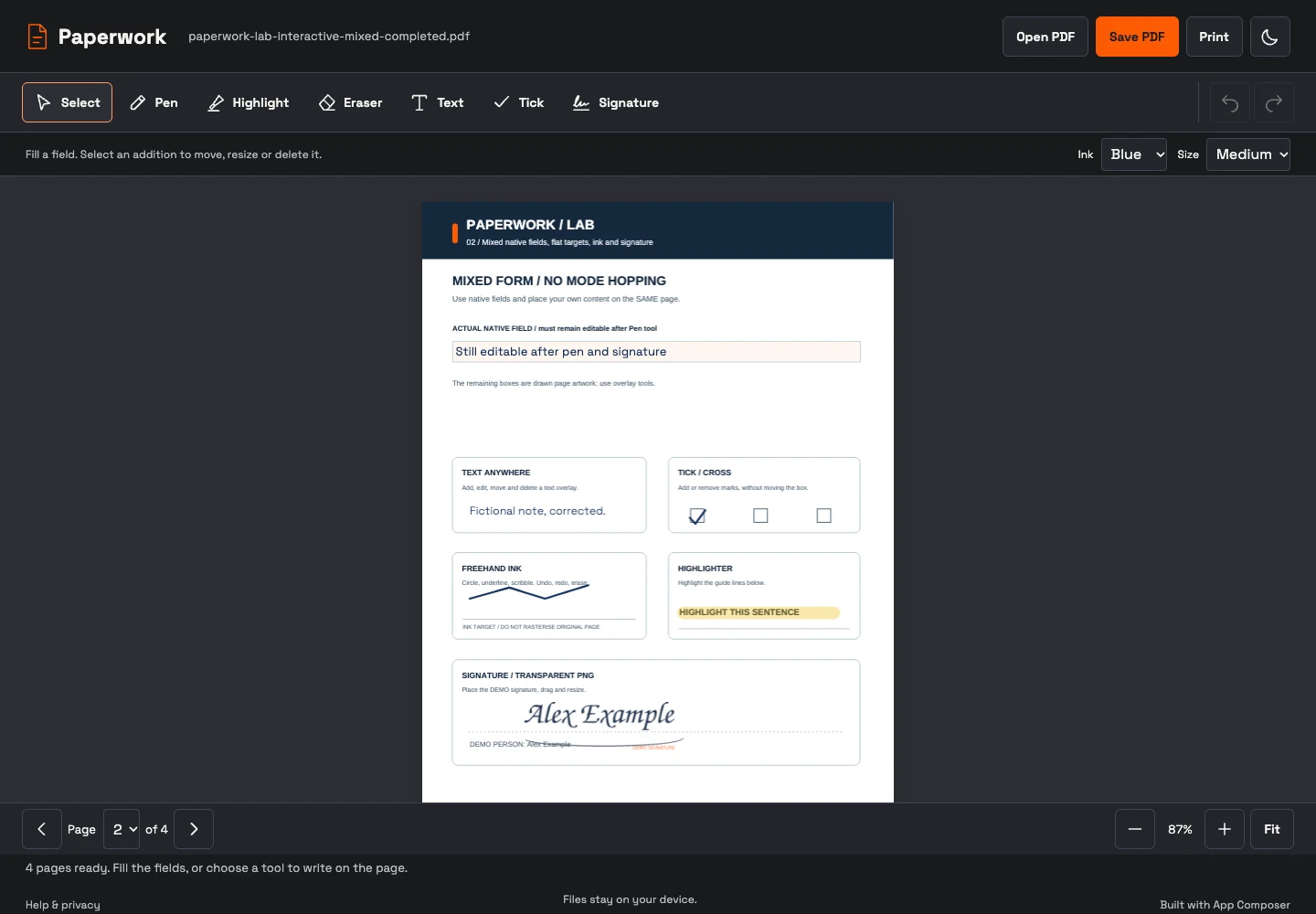Select the Pen tool
Screen dimensions: 1316x914
[x=154, y=102]
